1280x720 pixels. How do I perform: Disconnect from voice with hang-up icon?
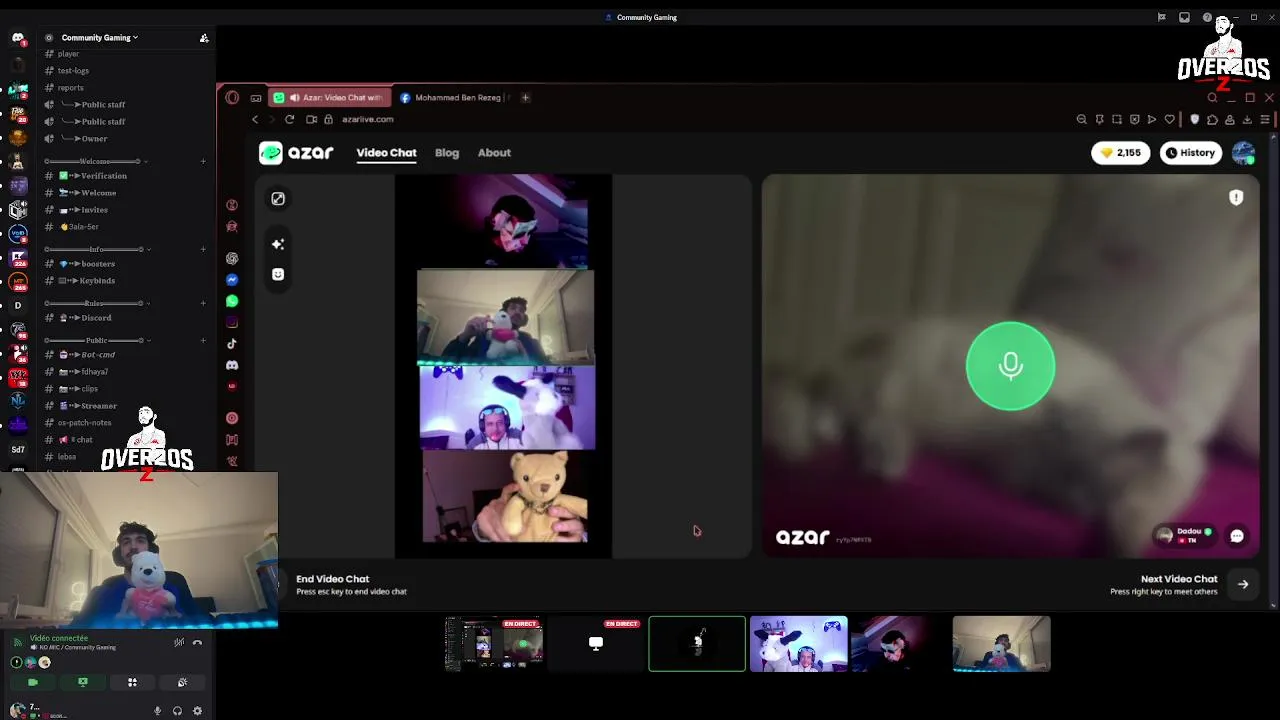point(197,643)
